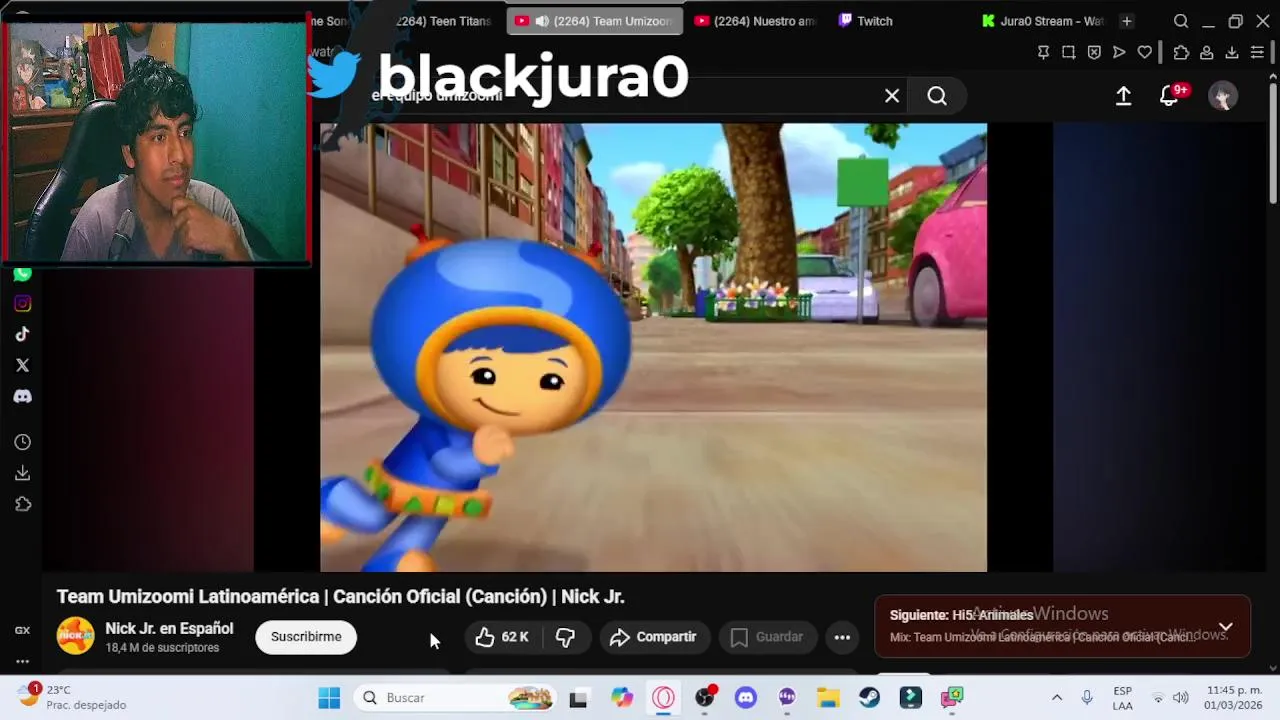Screen dimensions: 1280x720
Task: Open the ad blocker shield icon
Action: (x=1094, y=52)
